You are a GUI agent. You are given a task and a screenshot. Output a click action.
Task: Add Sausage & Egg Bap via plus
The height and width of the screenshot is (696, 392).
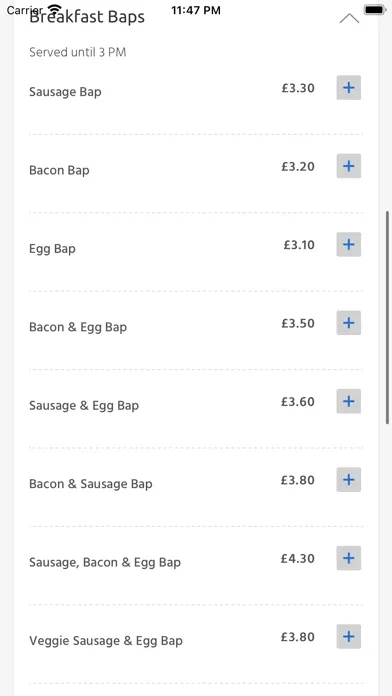(348, 401)
